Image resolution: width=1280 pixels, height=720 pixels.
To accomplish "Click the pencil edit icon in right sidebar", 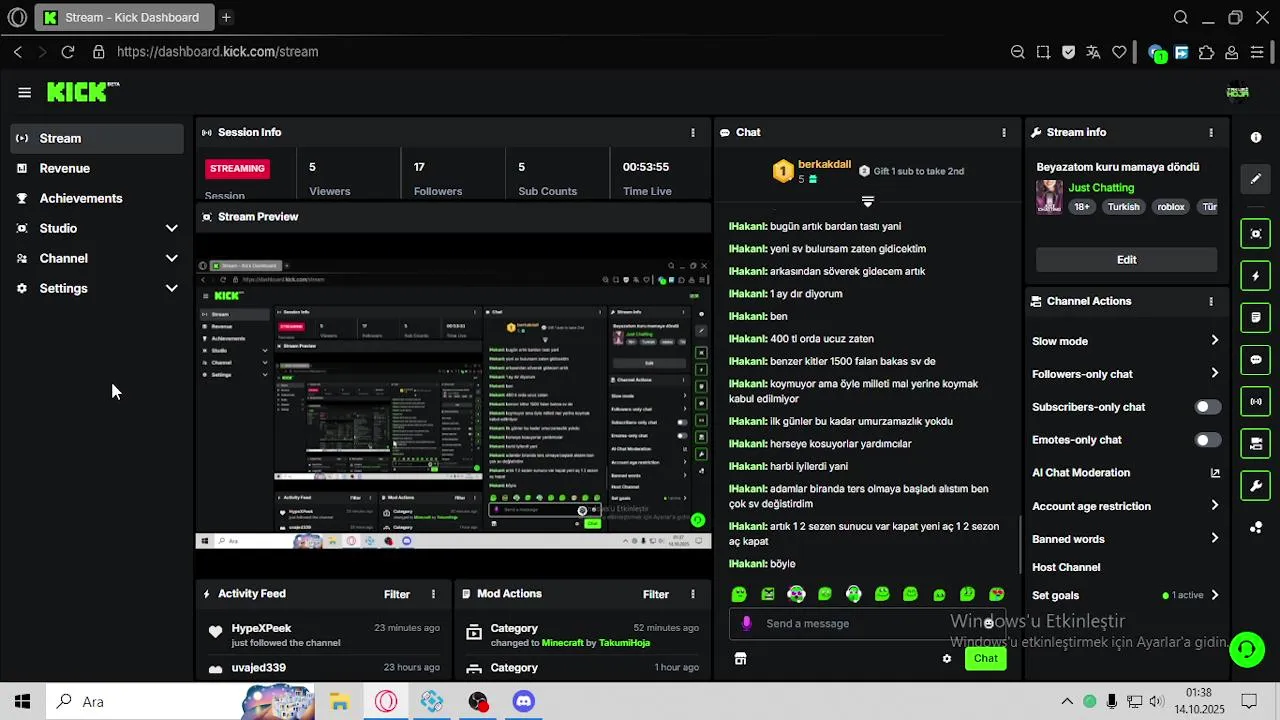I will click(x=1256, y=179).
